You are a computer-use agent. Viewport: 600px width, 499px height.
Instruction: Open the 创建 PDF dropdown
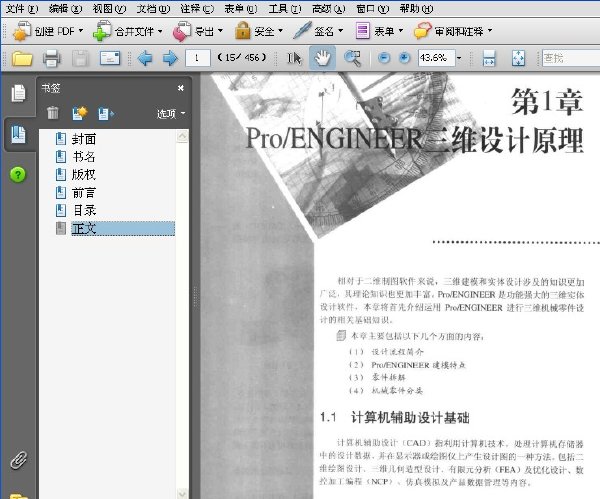tap(48, 31)
